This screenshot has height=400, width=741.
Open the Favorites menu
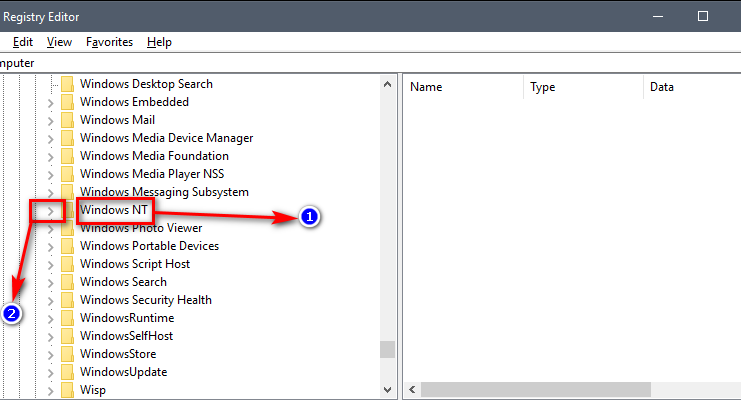(x=109, y=42)
